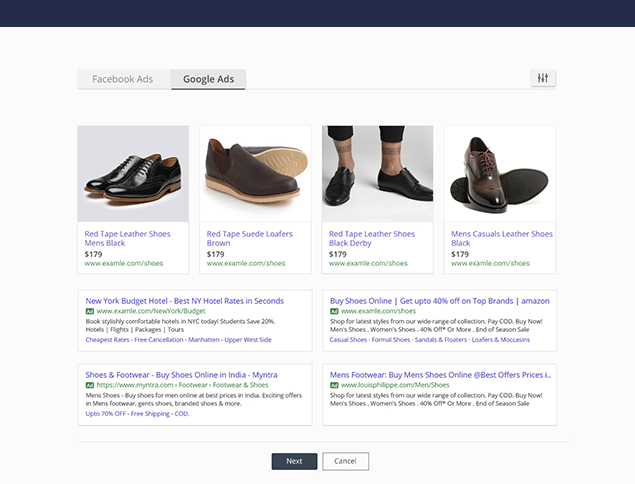Click the URL under Mens Casuals Leather Shoes
The width and height of the screenshot is (635, 484).
(490, 263)
